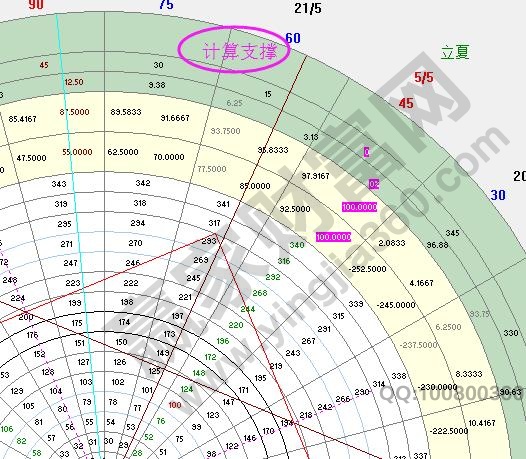Select the value 4.1667
The height and width of the screenshot is (459, 526).
point(421,283)
